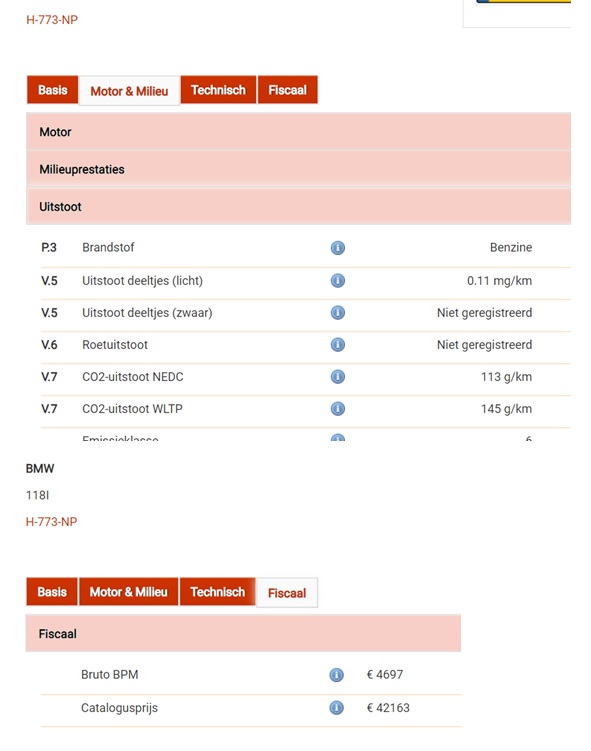The width and height of the screenshot is (591, 751).
Task: Select the € 42163 Catalogusprijs value
Action: (388, 707)
